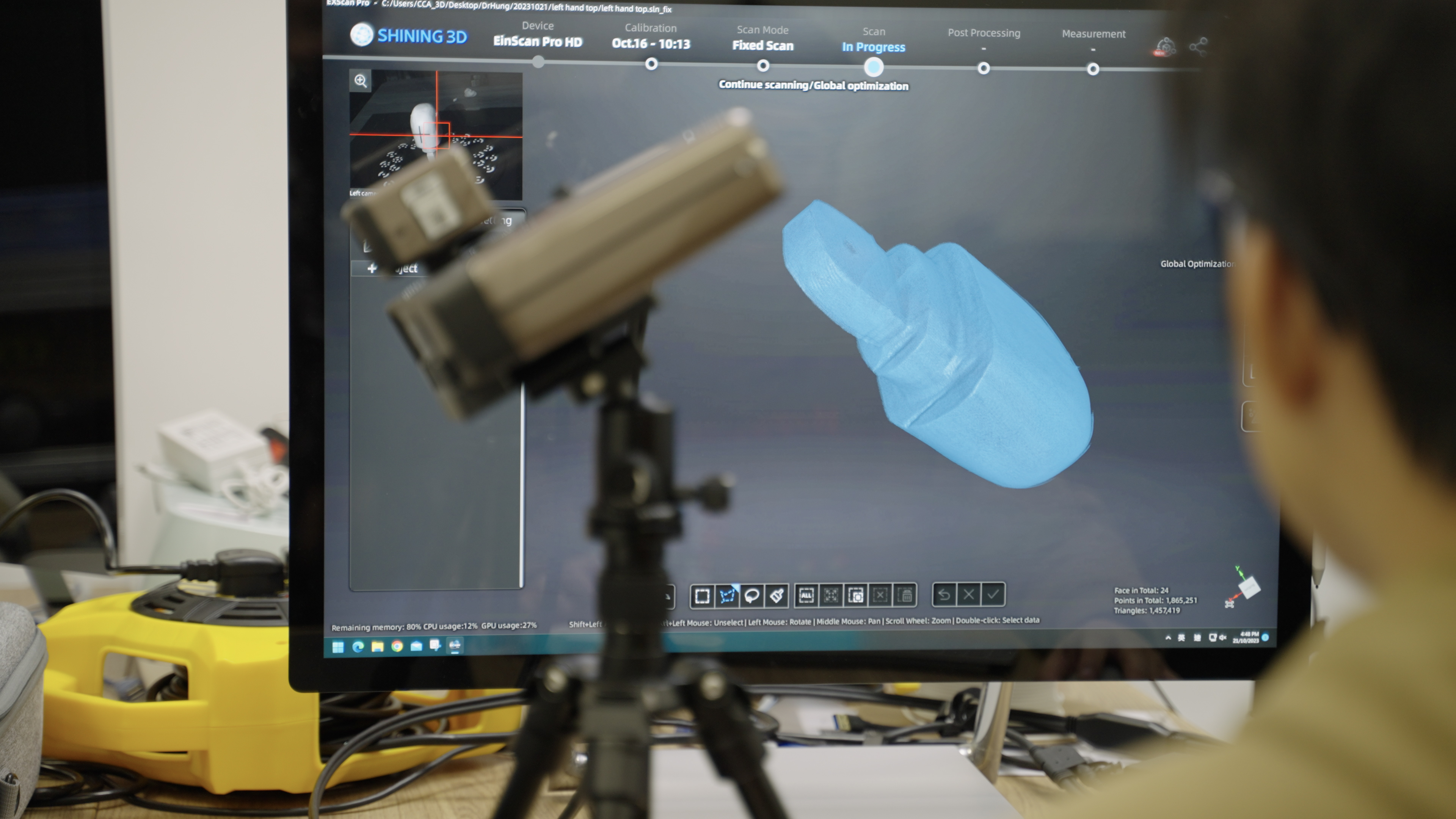This screenshot has width=1456, height=819.
Task: Click the 'GPU usage:27%' status text
Action: click(x=509, y=626)
